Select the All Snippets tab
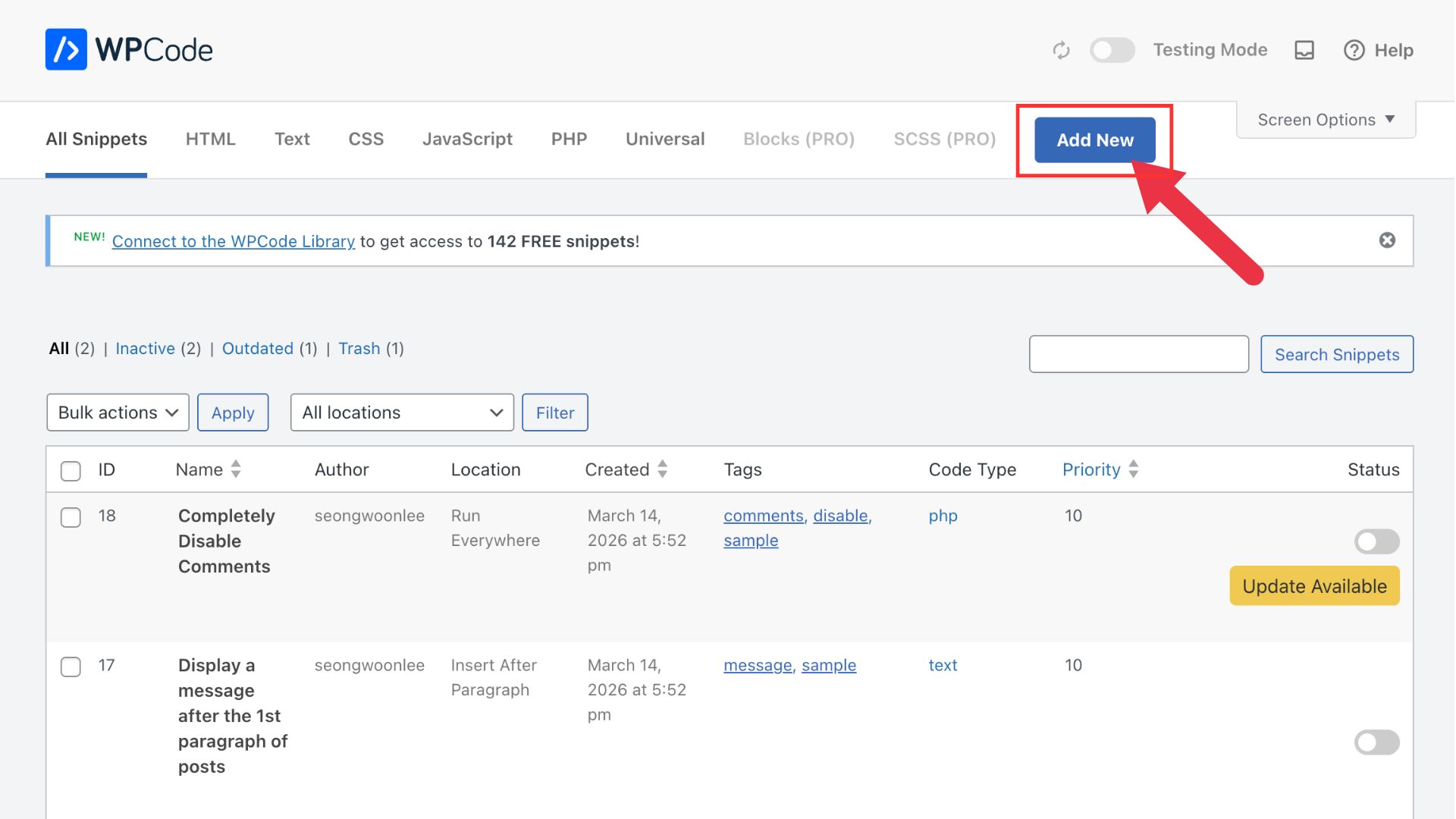The image size is (1456, 819). click(x=96, y=139)
